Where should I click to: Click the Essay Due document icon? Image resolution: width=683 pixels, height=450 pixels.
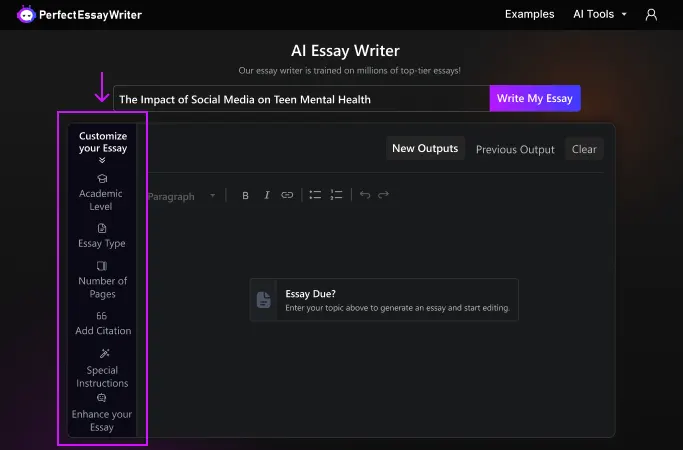click(264, 300)
